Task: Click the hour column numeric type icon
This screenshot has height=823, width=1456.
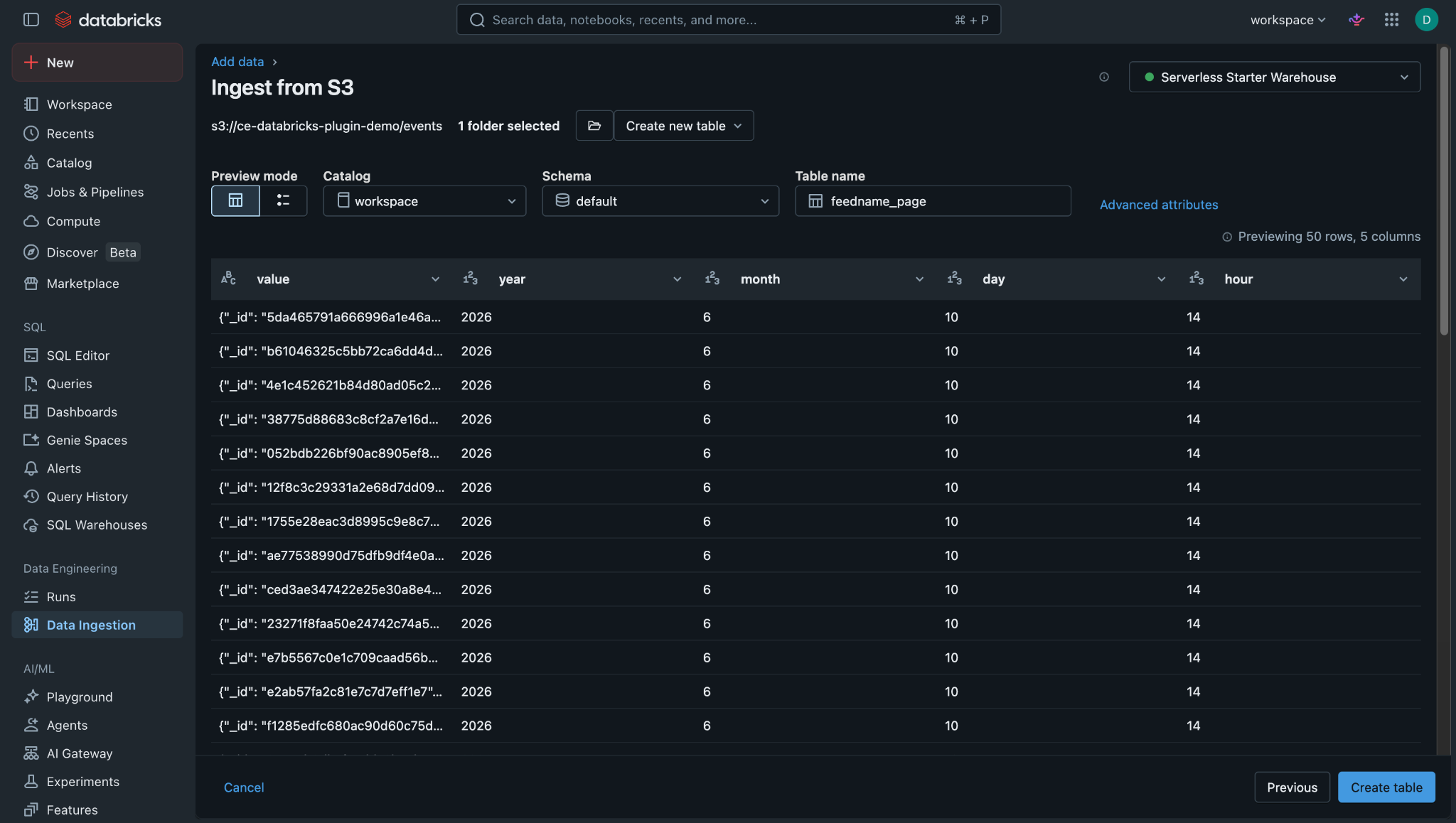Action: [x=1196, y=279]
